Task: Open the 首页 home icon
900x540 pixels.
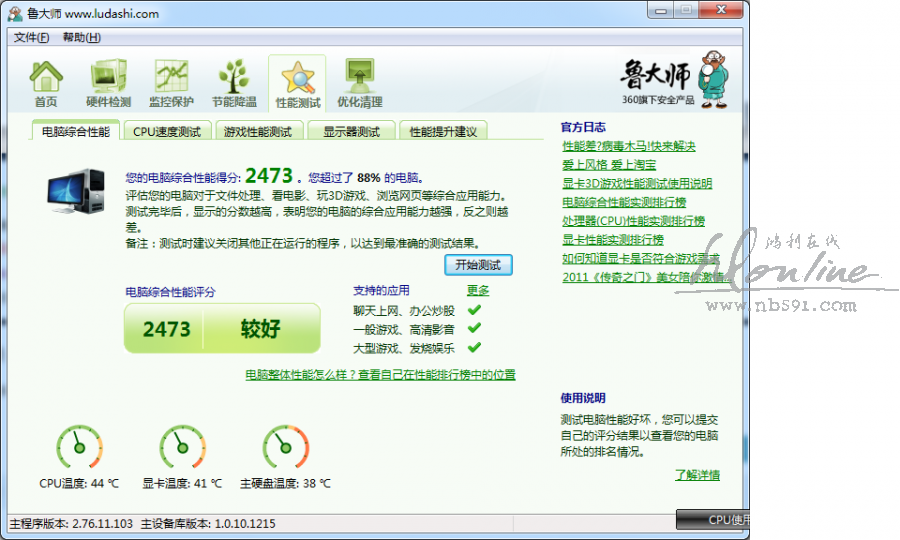Action: (x=45, y=82)
